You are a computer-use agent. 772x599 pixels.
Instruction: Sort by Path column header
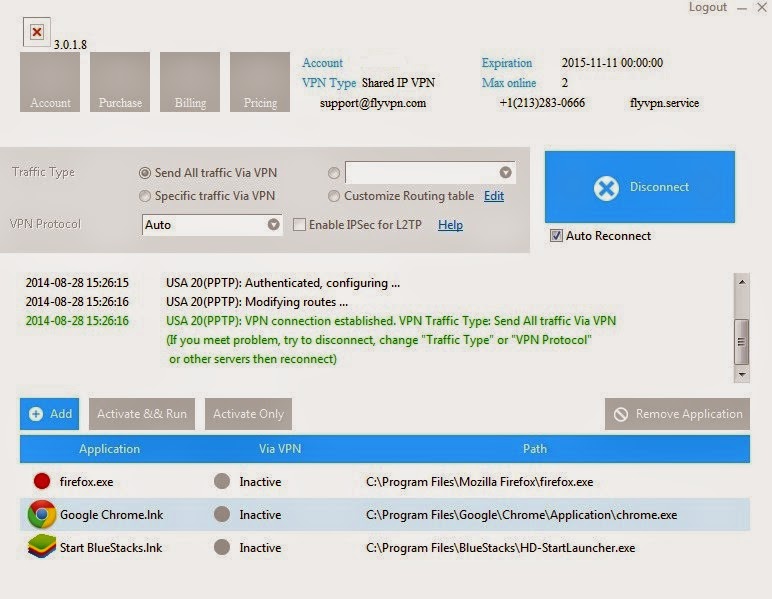click(x=535, y=449)
